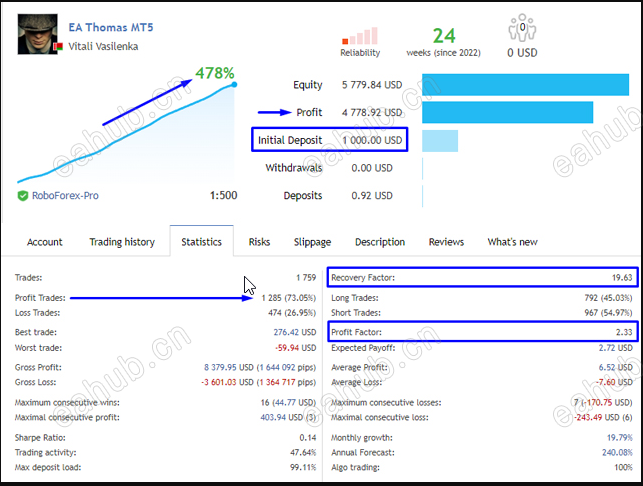Click the Initial Deposit light blue bar
The image size is (643, 486).
click(440, 141)
